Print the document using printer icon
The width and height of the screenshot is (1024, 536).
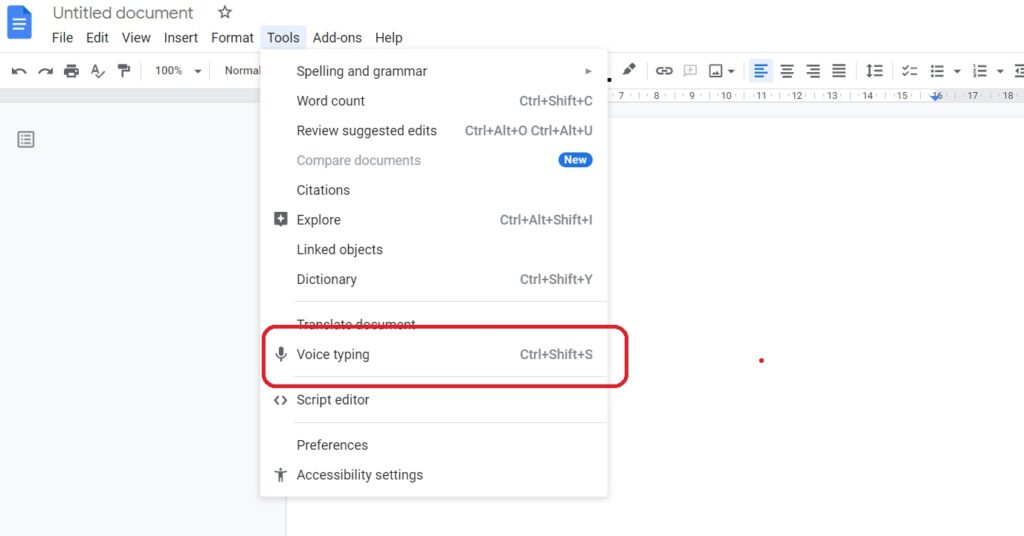pyautogui.click(x=71, y=71)
